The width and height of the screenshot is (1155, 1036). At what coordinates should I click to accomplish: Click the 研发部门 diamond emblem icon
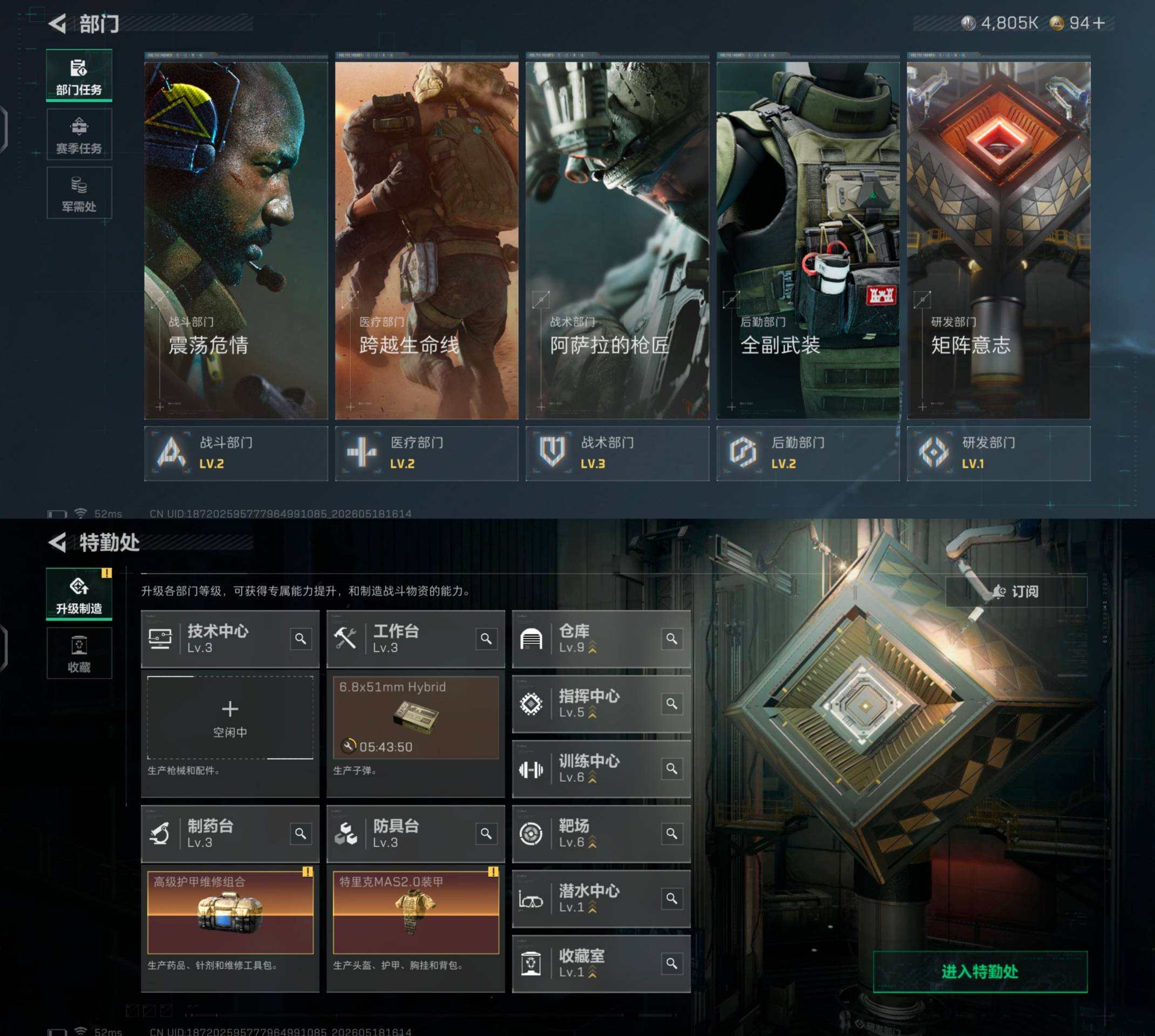(x=934, y=453)
